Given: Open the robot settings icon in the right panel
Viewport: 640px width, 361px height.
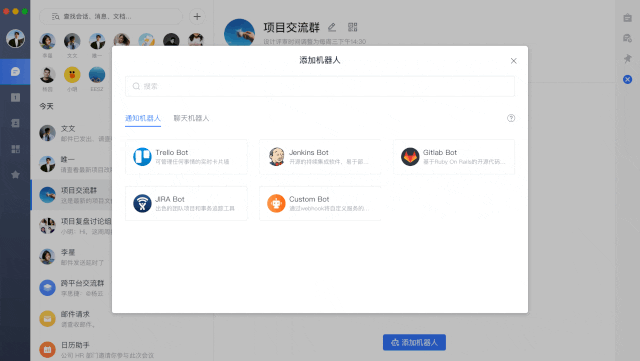Looking at the screenshot, I should pos(627,38).
